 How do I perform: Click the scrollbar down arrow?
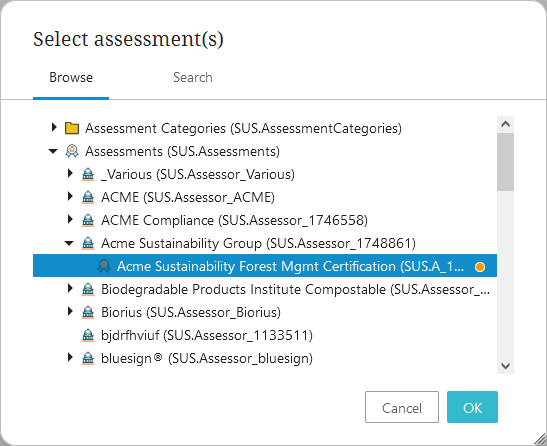point(505,366)
